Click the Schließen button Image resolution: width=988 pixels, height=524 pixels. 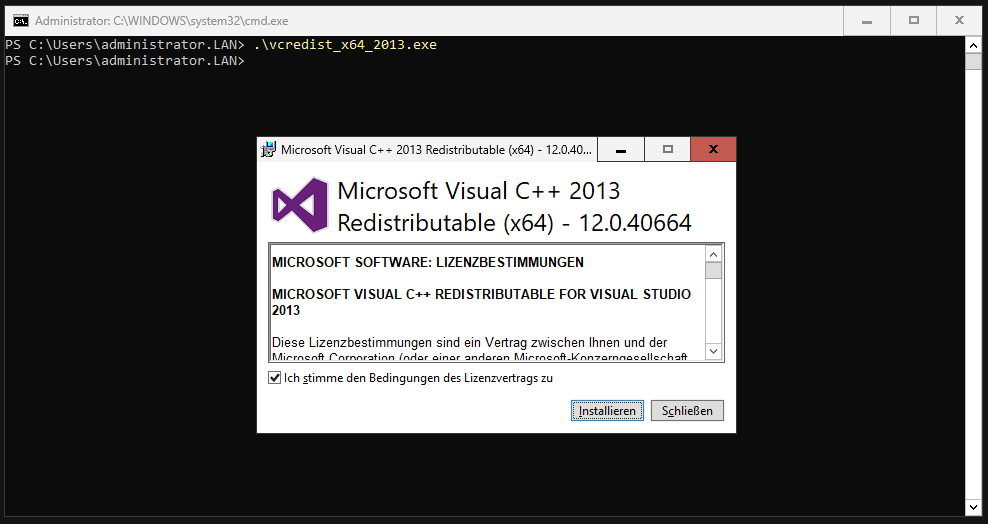[x=687, y=411]
